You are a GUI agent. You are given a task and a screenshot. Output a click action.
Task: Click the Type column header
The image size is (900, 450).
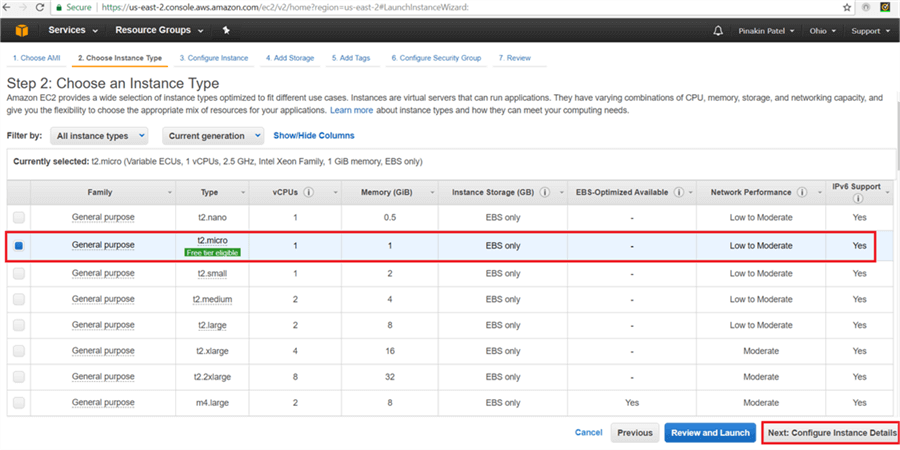210,193
